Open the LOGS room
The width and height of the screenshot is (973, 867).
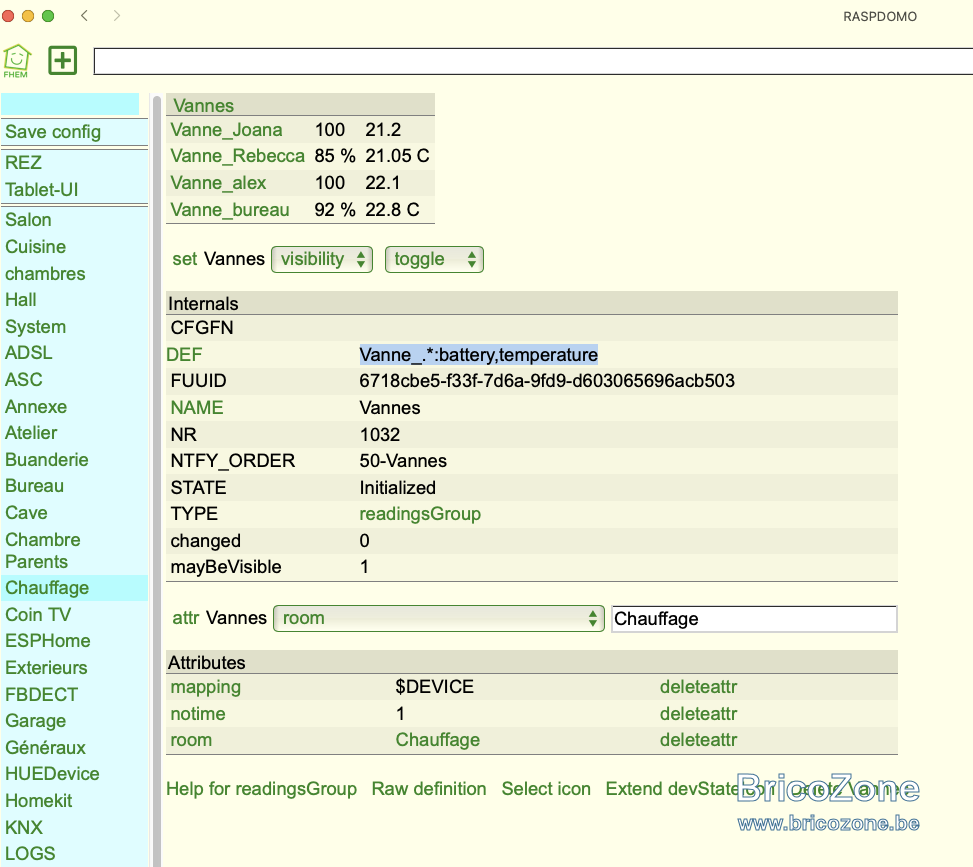pos(30,854)
